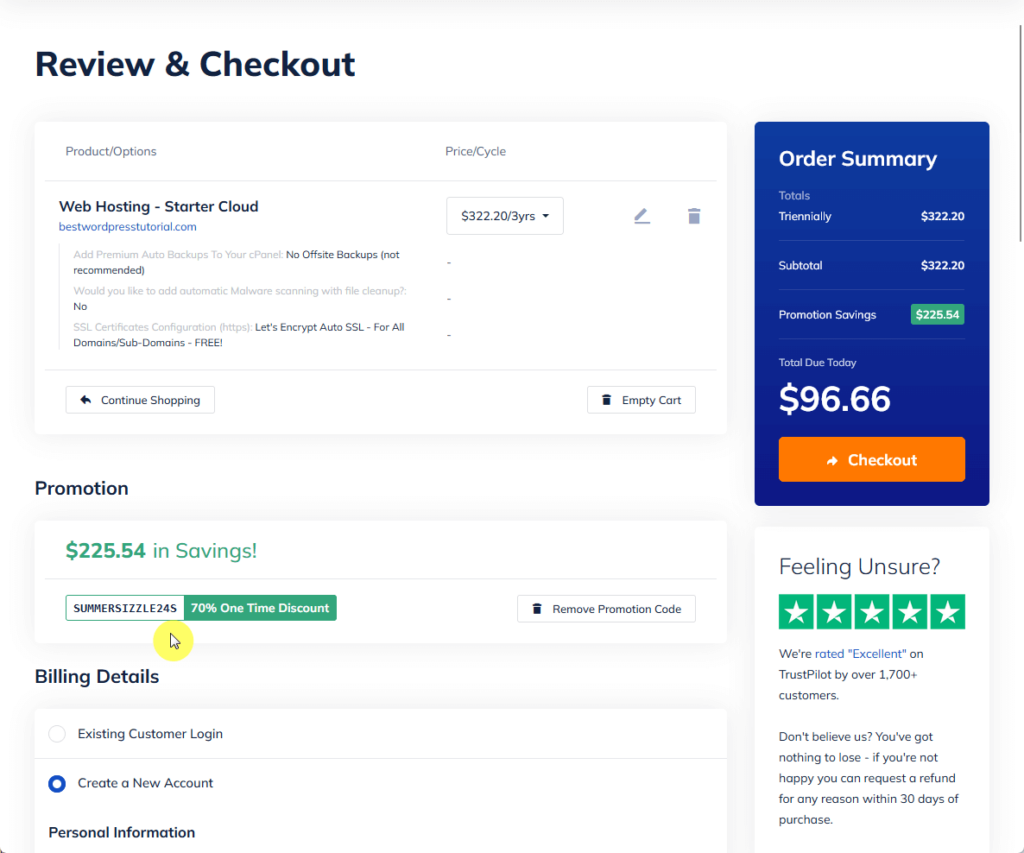Click Remove Promotion Code button
1024x853 pixels.
pyautogui.click(x=606, y=609)
